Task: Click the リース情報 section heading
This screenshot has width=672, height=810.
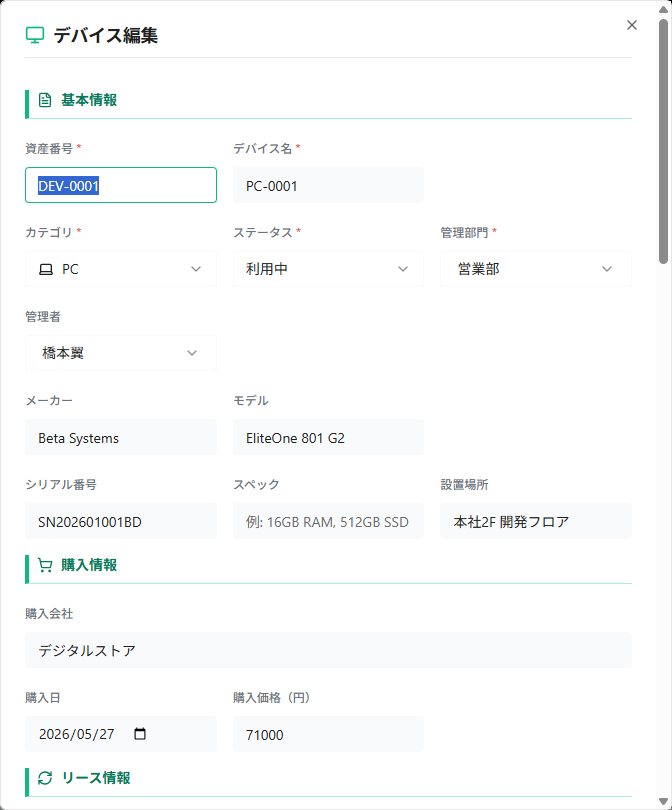Action: (96, 778)
